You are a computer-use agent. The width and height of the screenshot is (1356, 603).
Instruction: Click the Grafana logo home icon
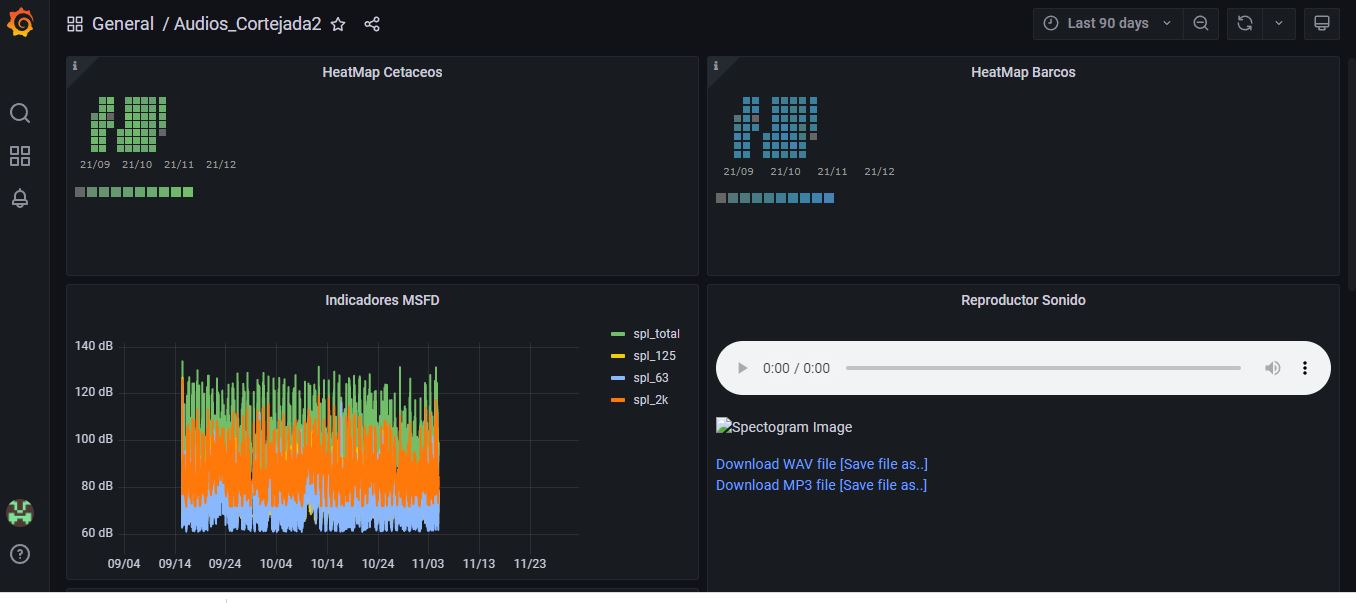(x=20, y=22)
